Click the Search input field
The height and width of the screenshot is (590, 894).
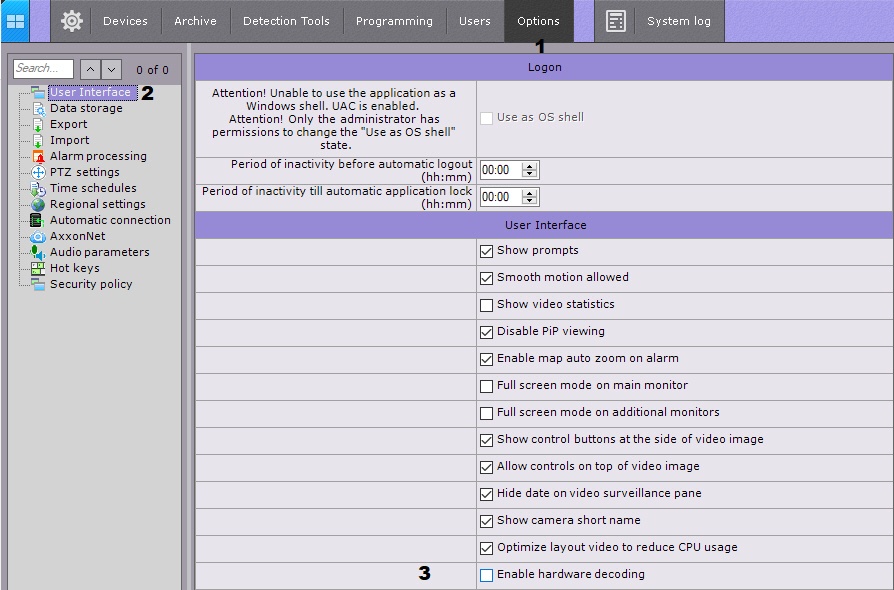click(x=43, y=69)
